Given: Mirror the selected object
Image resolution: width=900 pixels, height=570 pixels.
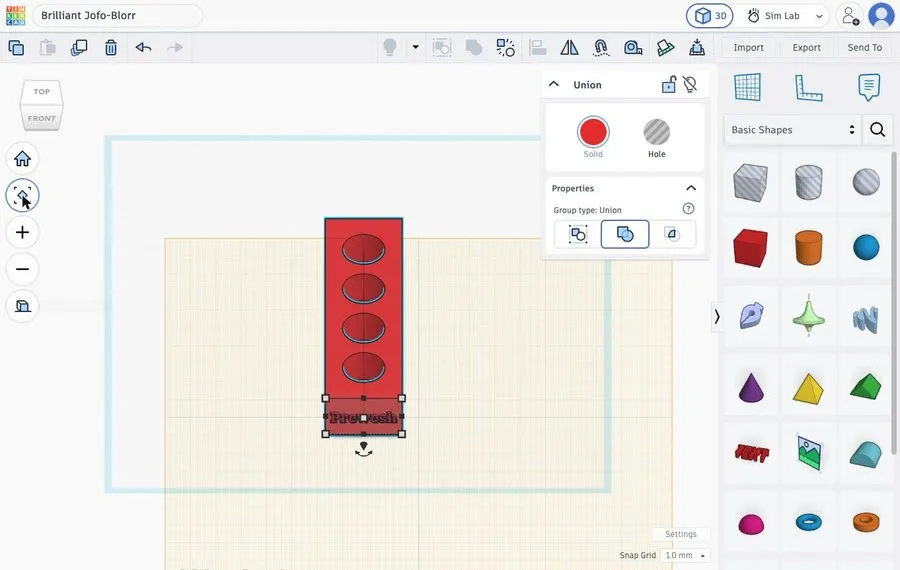Looking at the screenshot, I should point(569,48).
